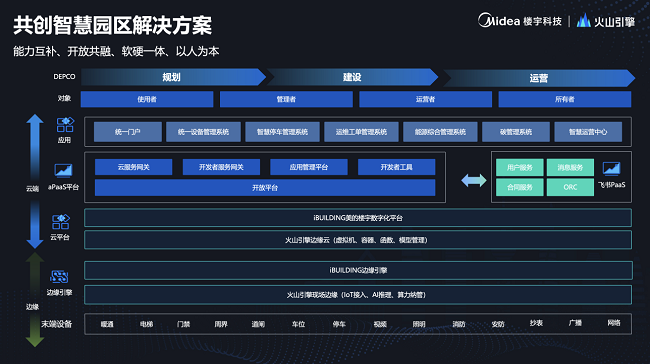The width and height of the screenshot is (650, 364).
Task: Select the 运营 phase arrow
Action: click(538, 78)
